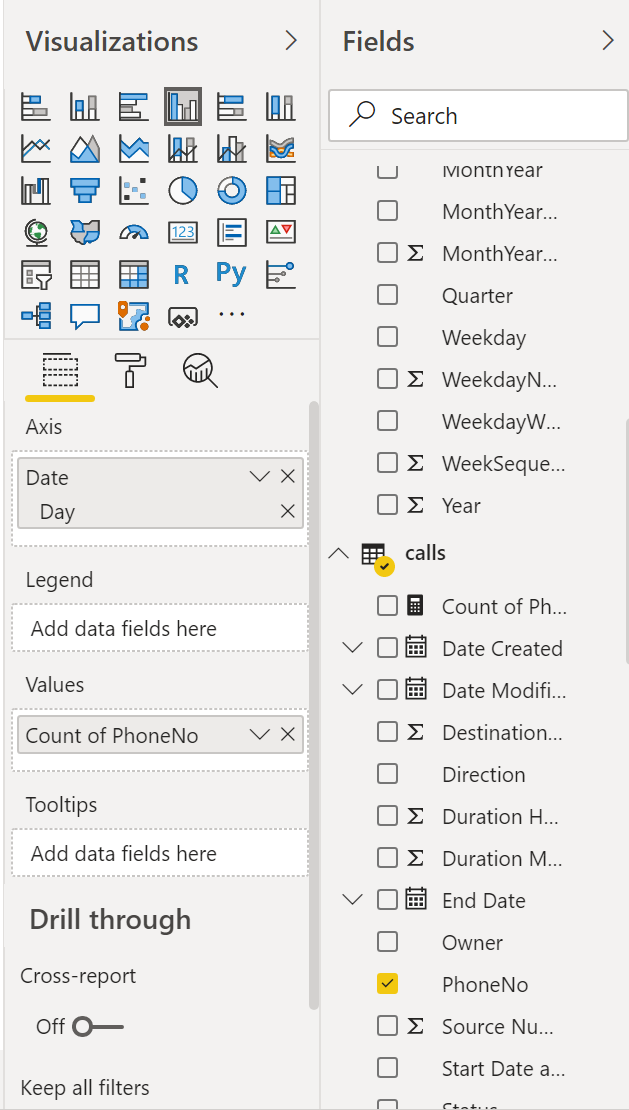The height and width of the screenshot is (1110, 629).
Task: Add a Matrix visual
Action: pos(134,273)
